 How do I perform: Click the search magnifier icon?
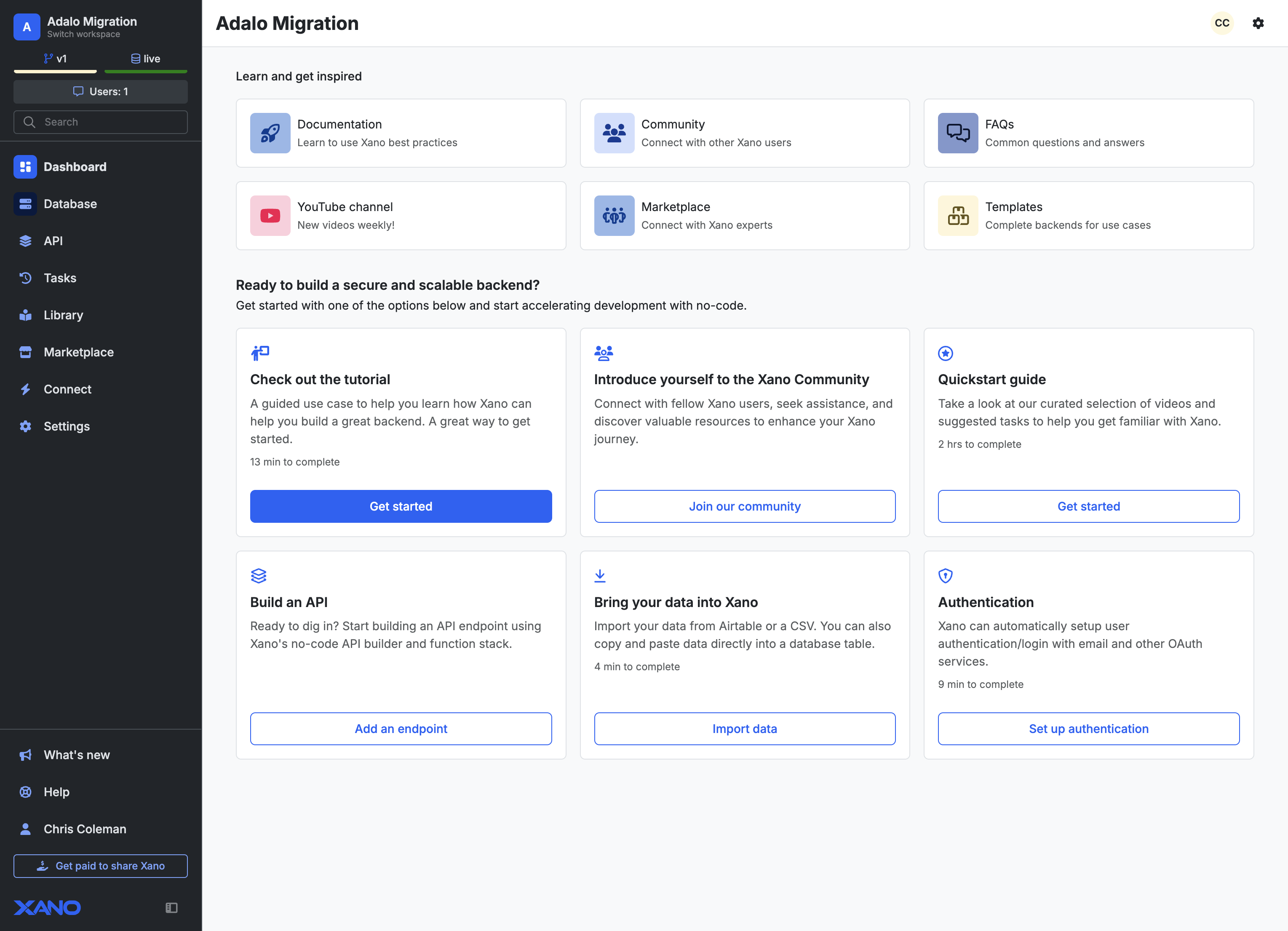[29, 122]
